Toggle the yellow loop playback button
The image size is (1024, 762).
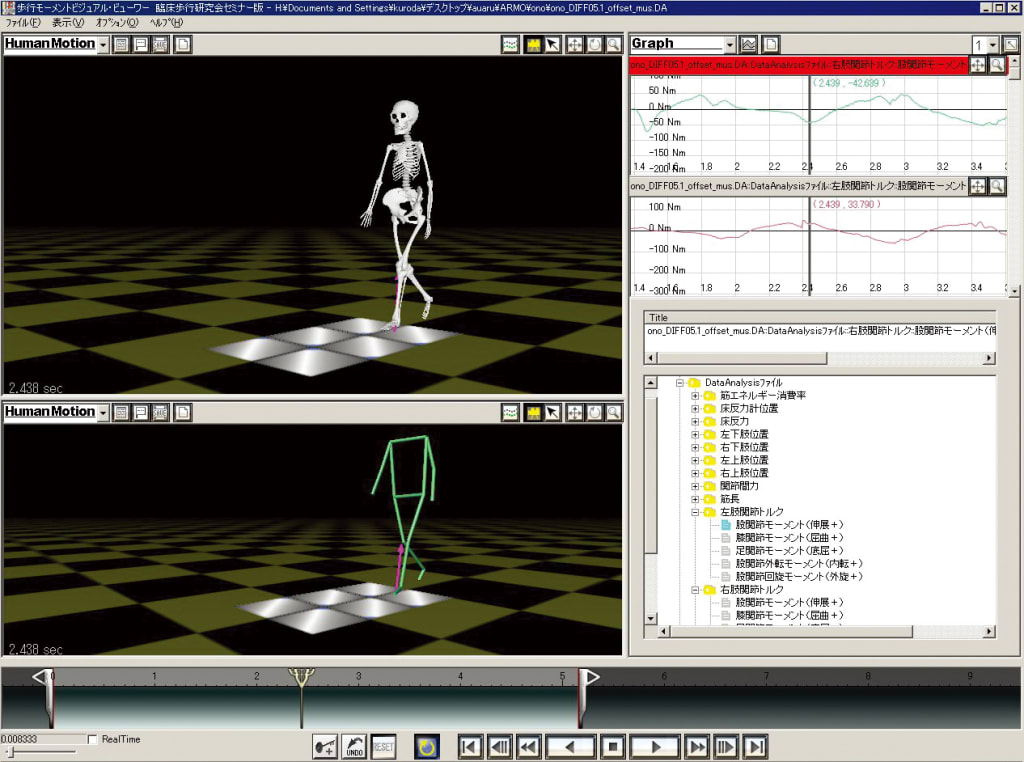[428, 746]
